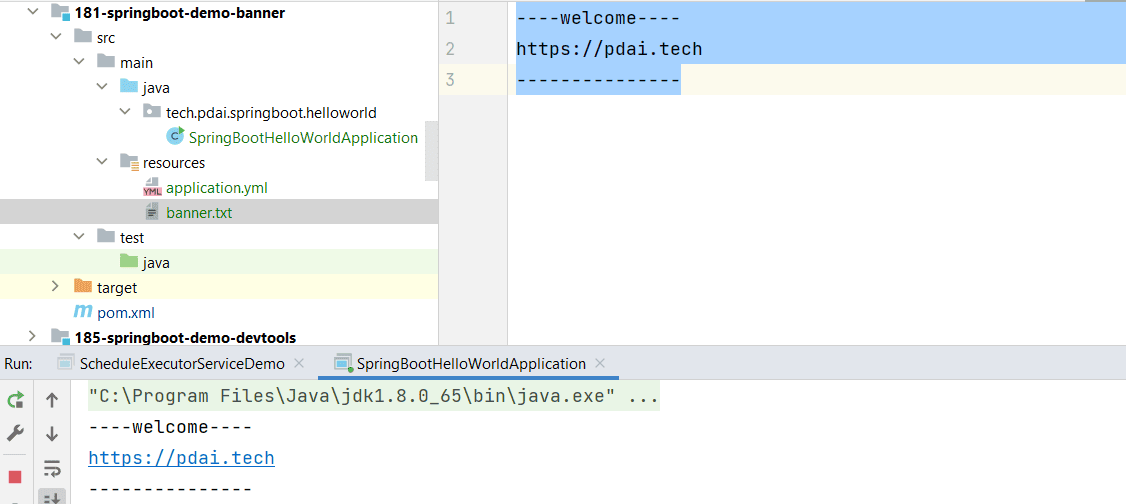This screenshot has width=1126, height=504.
Task: Stop the running application
Action: coord(16,476)
